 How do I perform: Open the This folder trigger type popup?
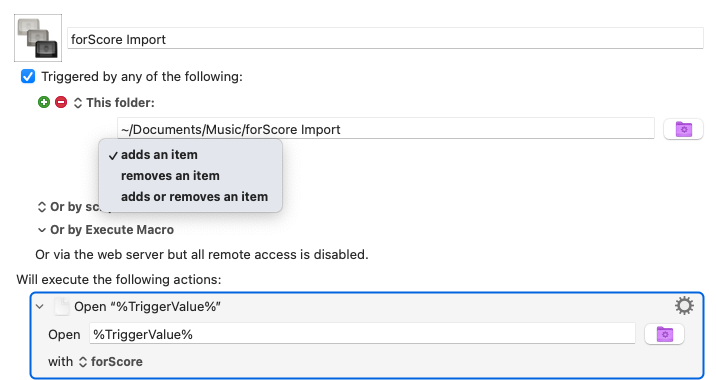click(114, 103)
